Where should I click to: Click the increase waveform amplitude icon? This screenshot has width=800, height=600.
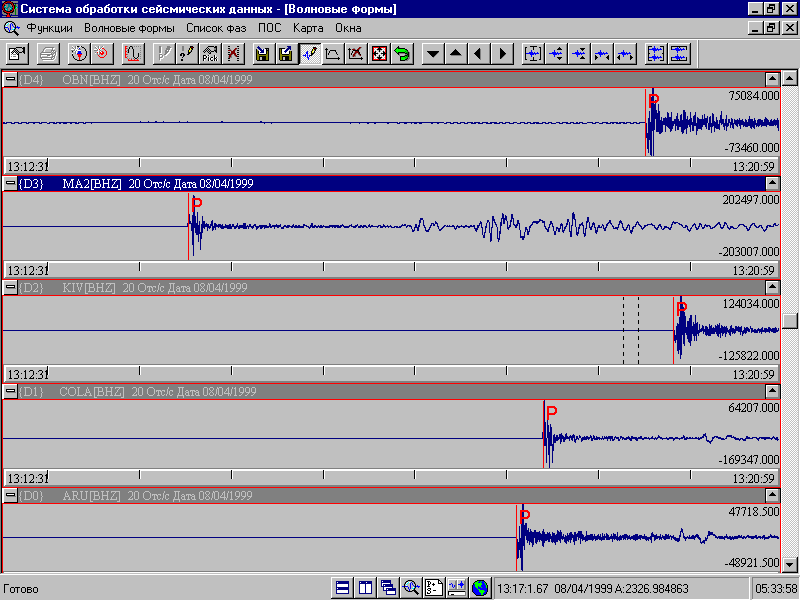point(556,54)
